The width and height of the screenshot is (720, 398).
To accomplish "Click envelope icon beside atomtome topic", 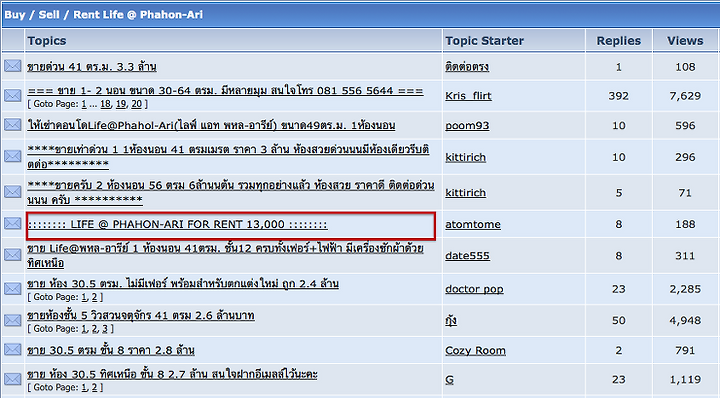I will click(12, 223).
